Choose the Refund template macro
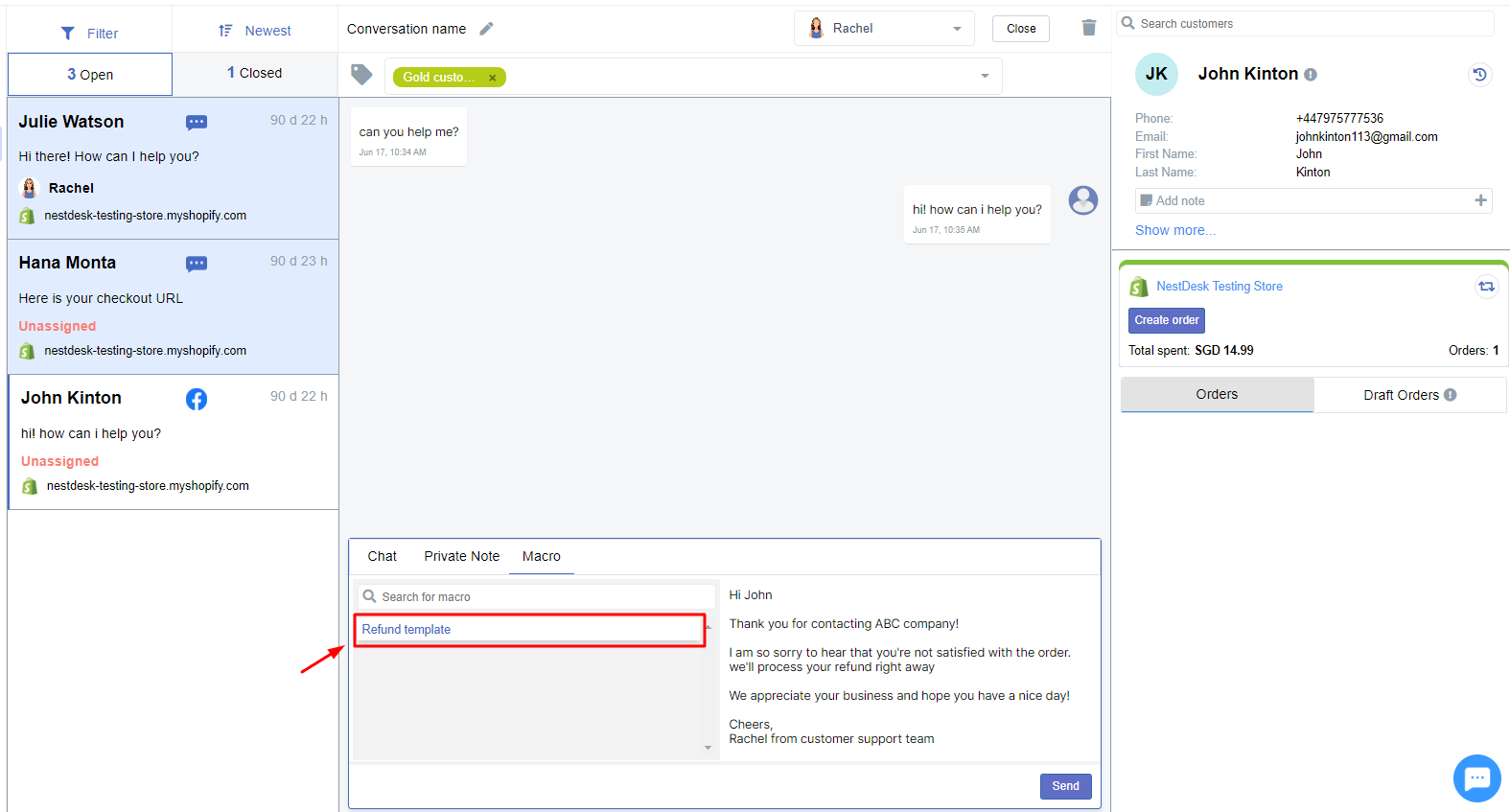This screenshot has width=1510, height=812. click(530, 630)
